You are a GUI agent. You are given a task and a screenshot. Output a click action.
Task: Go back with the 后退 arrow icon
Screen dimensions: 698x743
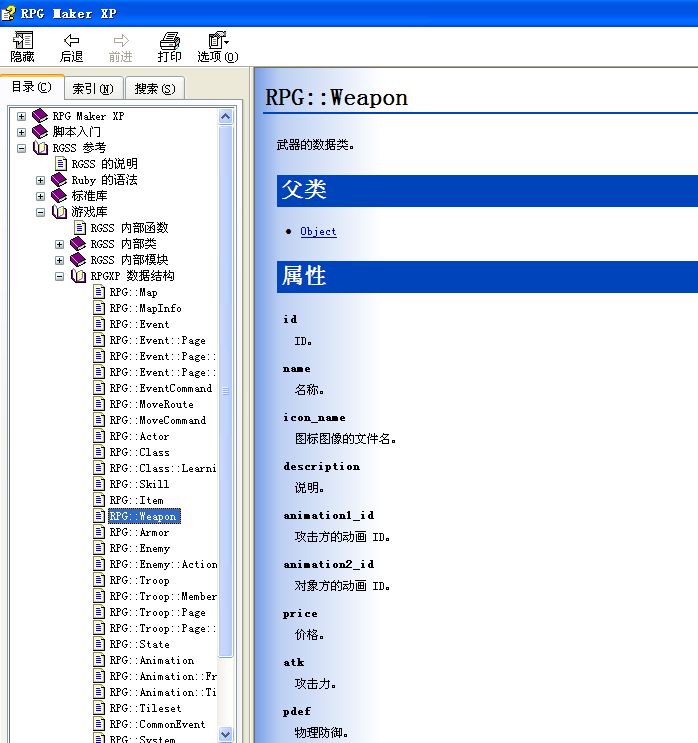(72, 40)
